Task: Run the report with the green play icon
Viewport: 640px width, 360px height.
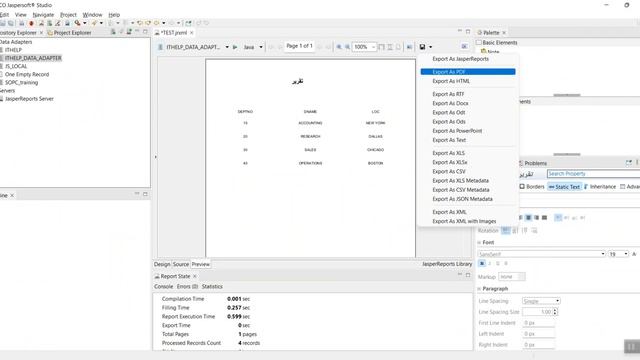Action: (235, 47)
